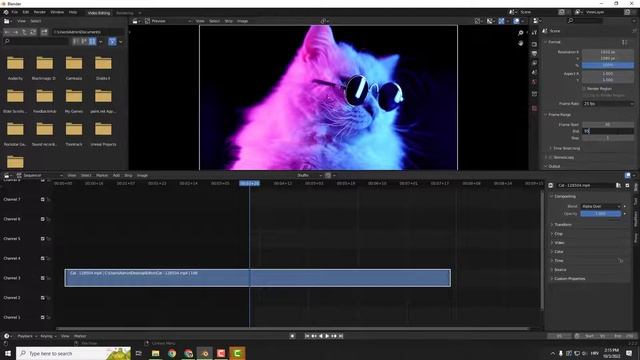Toggle the Render Region checkbox
The image size is (640, 360).
584,89
